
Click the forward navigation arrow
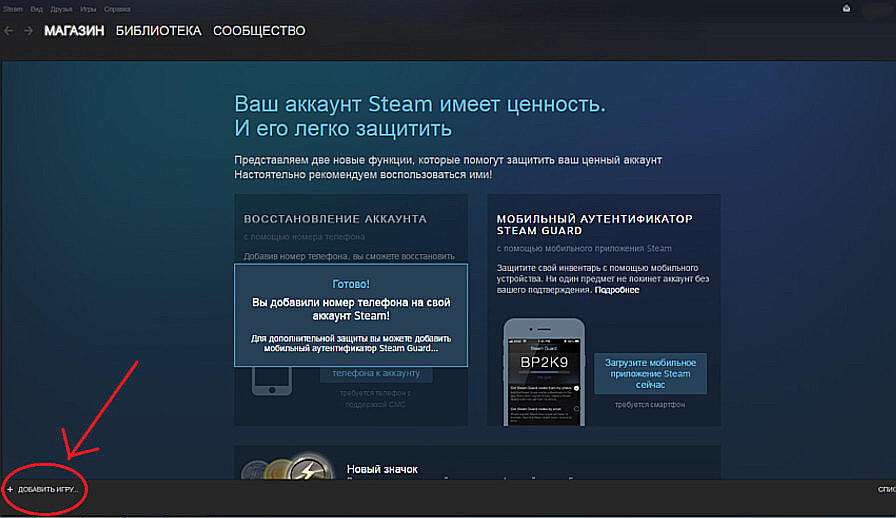(x=28, y=31)
